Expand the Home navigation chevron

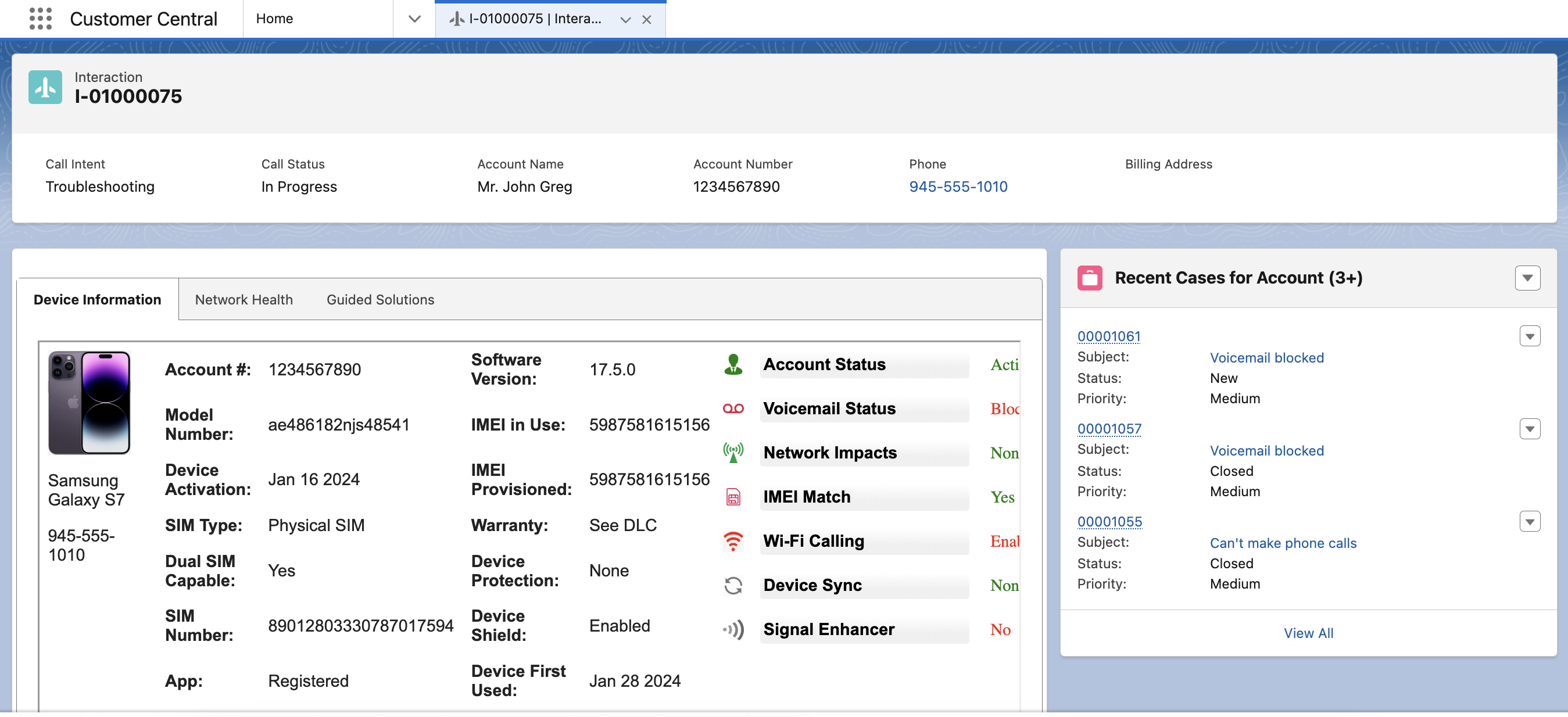[x=414, y=19]
